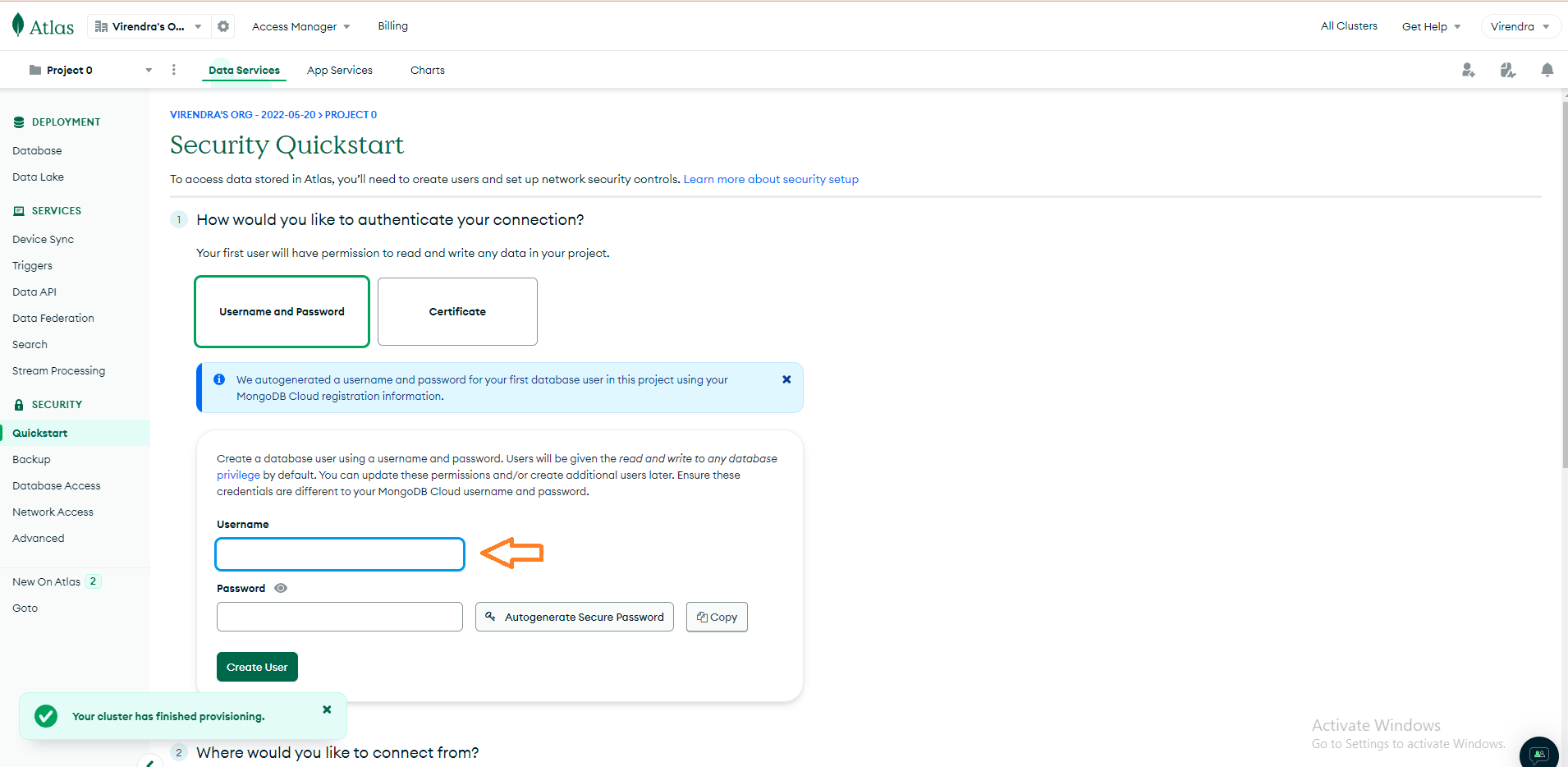Image resolution: width=1568 pixels, height=767 pixels.
Task: Click the project activity feed icon
Action: coord(1508,70)
